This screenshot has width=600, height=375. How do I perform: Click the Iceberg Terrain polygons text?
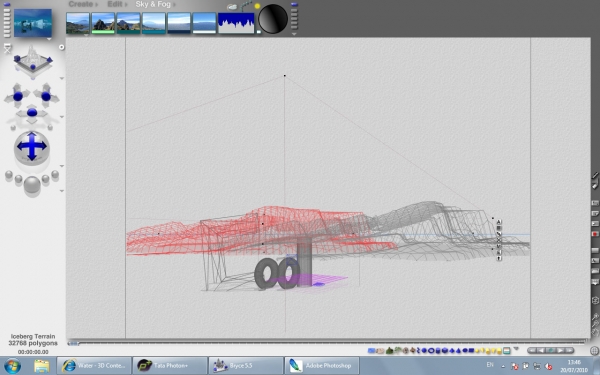(33, 340)
